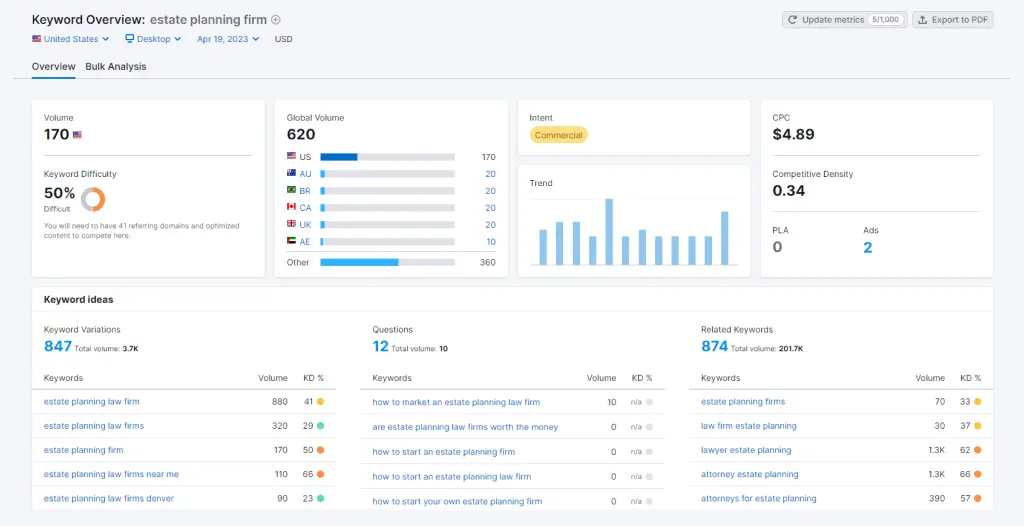Click volume value 880 in Keyword Variations
Viewport: 1024px width, 526px height.
pos(280,401)
